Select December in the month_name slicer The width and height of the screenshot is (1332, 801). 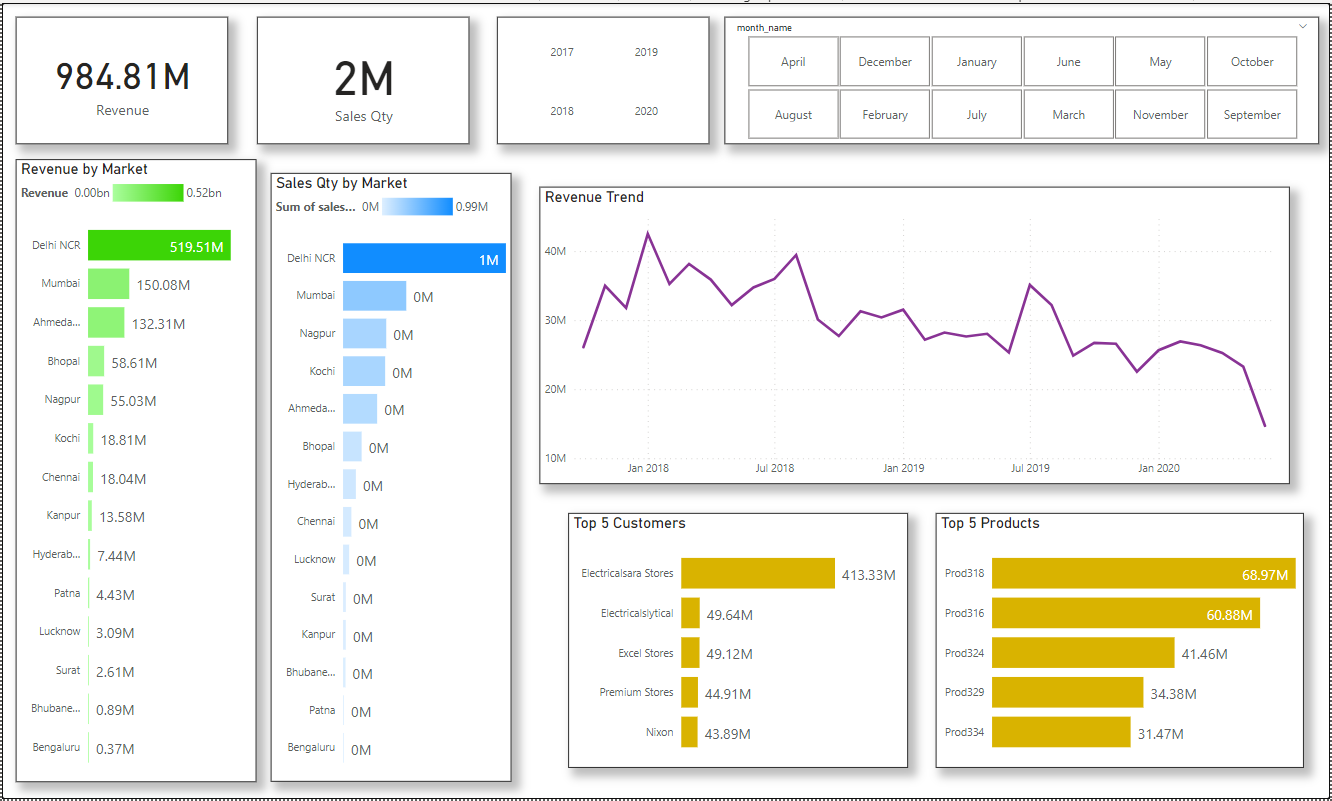pos(884,61)
